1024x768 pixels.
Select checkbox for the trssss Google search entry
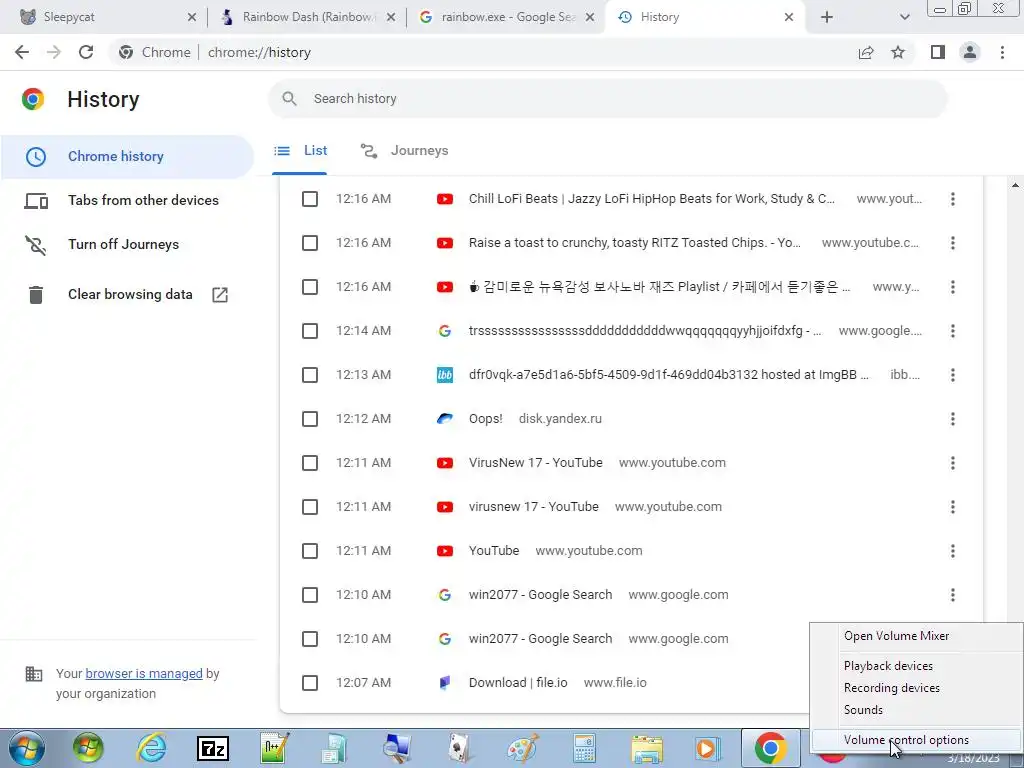[310, 331]
